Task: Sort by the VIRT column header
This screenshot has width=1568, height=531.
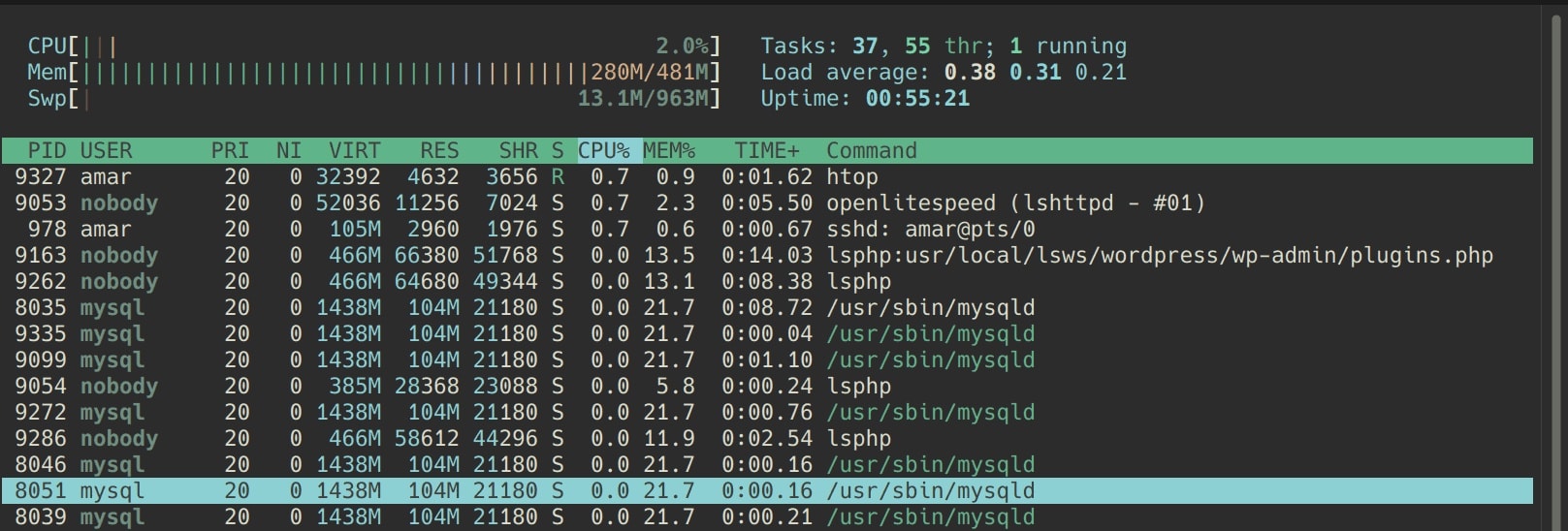Action: point(355,151)
